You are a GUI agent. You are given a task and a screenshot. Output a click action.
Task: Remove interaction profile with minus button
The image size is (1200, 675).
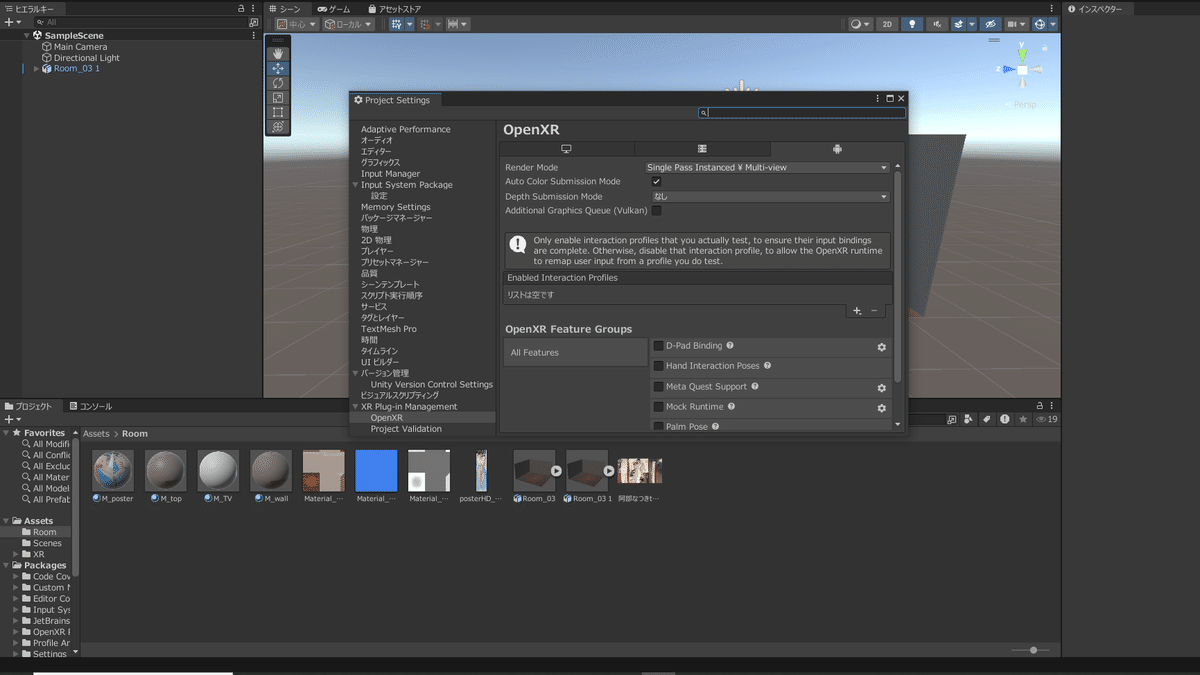click(x=874, y=311)
